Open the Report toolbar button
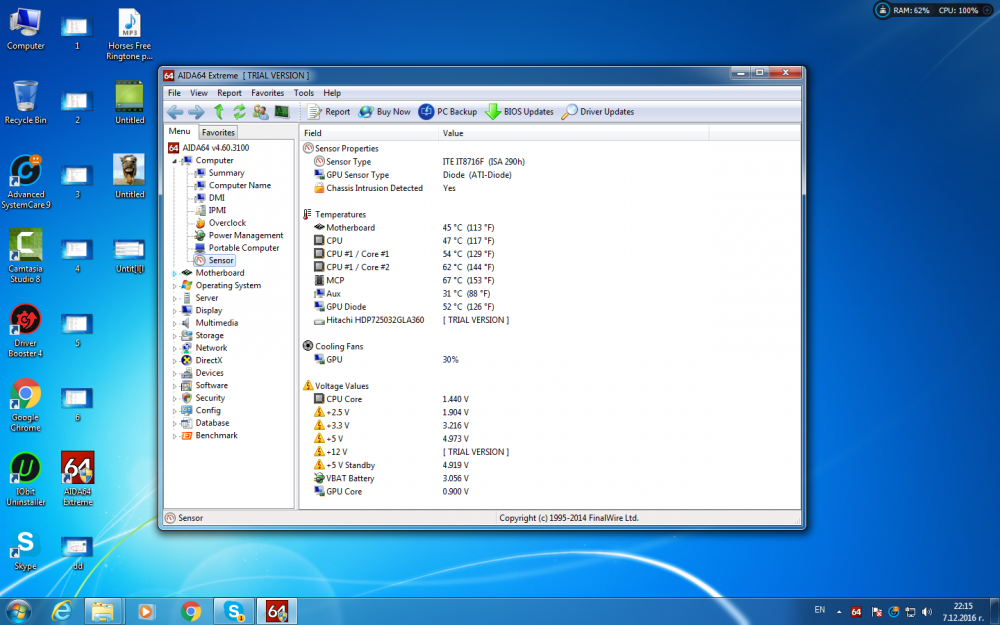 click(x=329, y=112)
